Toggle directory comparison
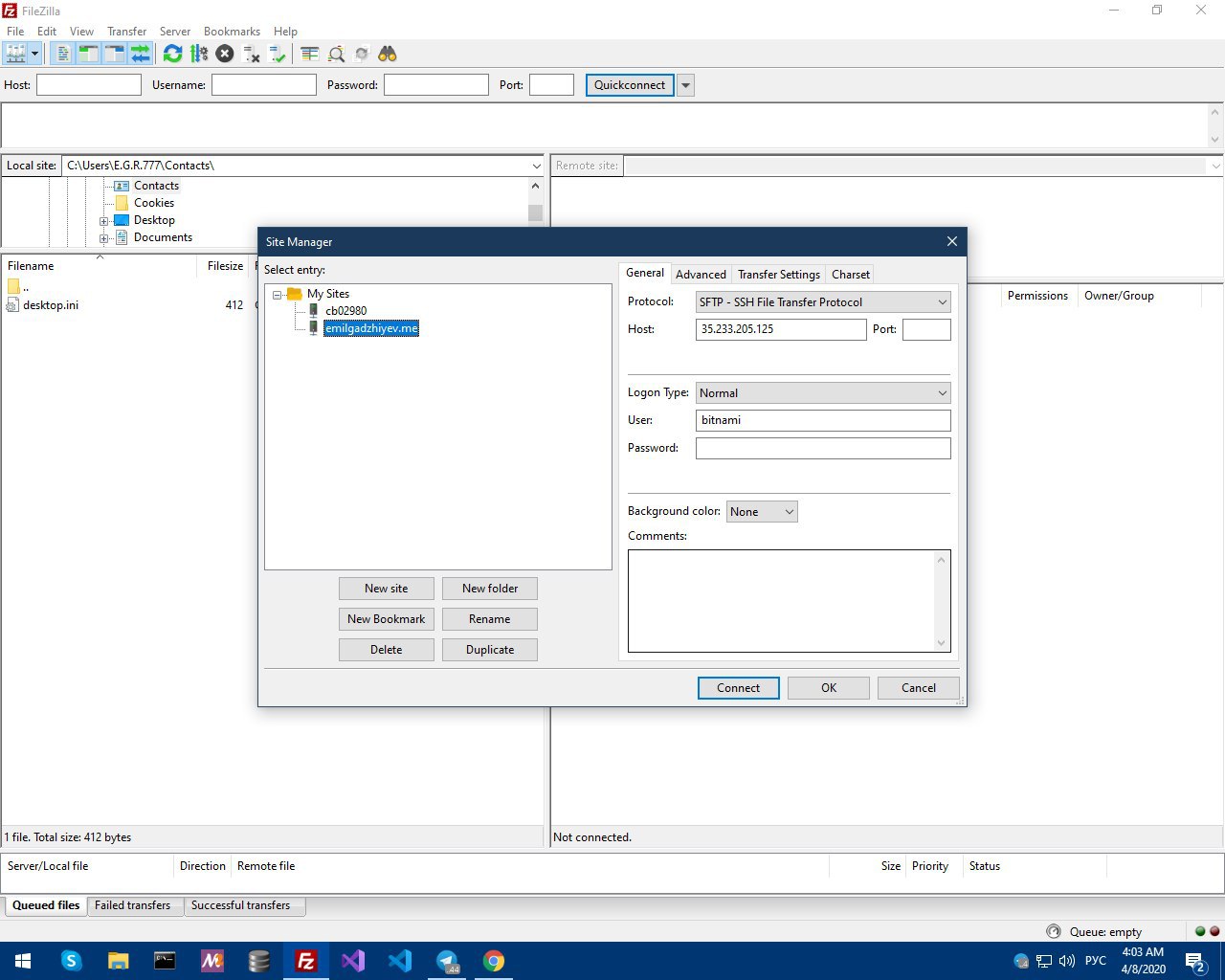 click(x=336, y=54)
